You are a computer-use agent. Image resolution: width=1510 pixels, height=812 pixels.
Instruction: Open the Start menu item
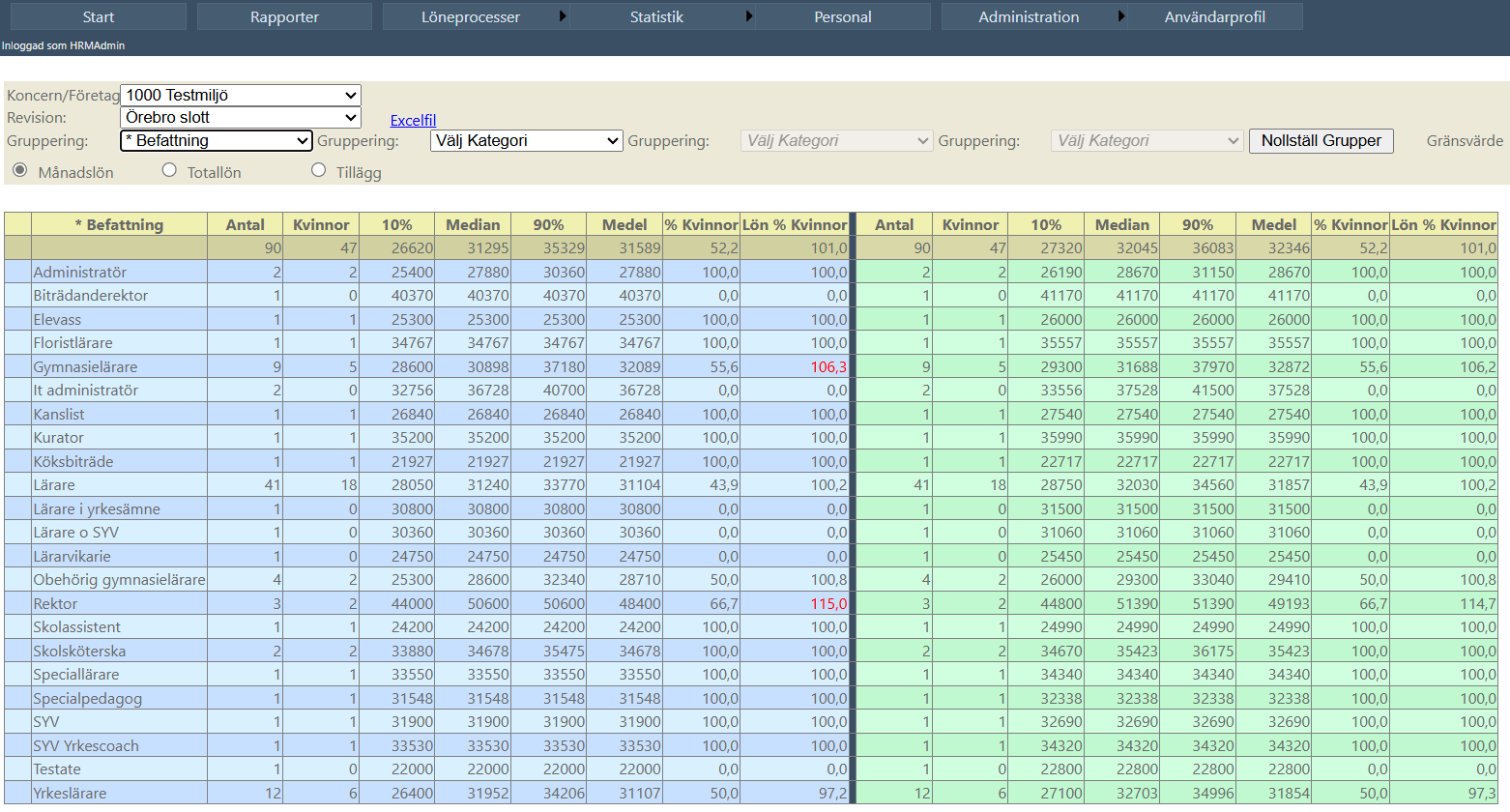click(98, 16)
